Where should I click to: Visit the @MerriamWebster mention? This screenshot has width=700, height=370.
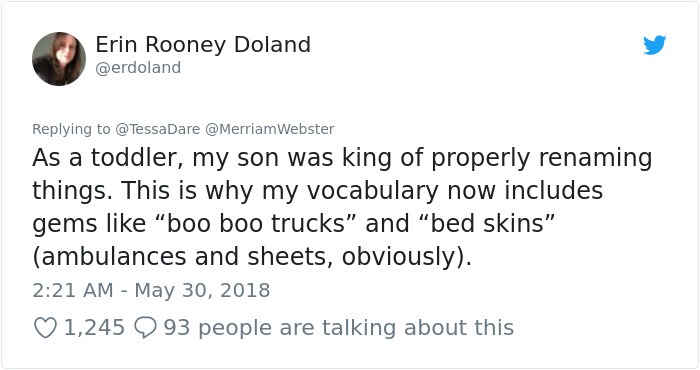point(270,129)
